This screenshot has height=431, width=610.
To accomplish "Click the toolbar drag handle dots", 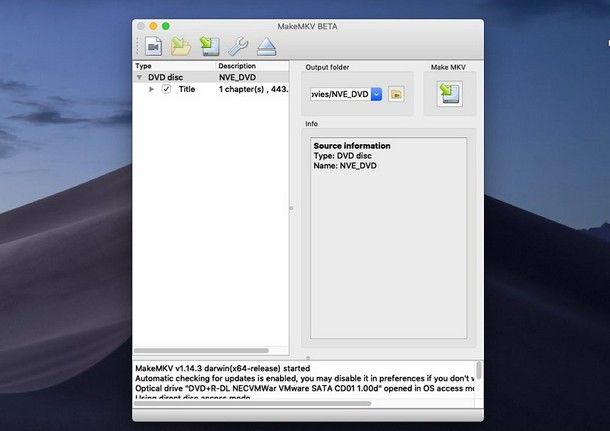I will [x=137, y=47].
